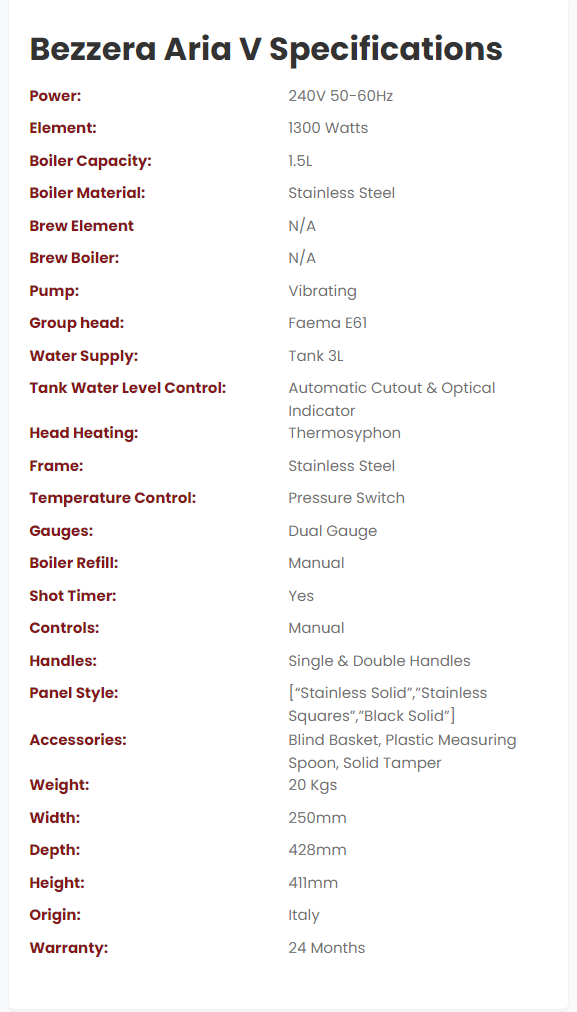Click the Boiler Capacity label
This screenshot has width=577, height=1012.
click(90, 161)
